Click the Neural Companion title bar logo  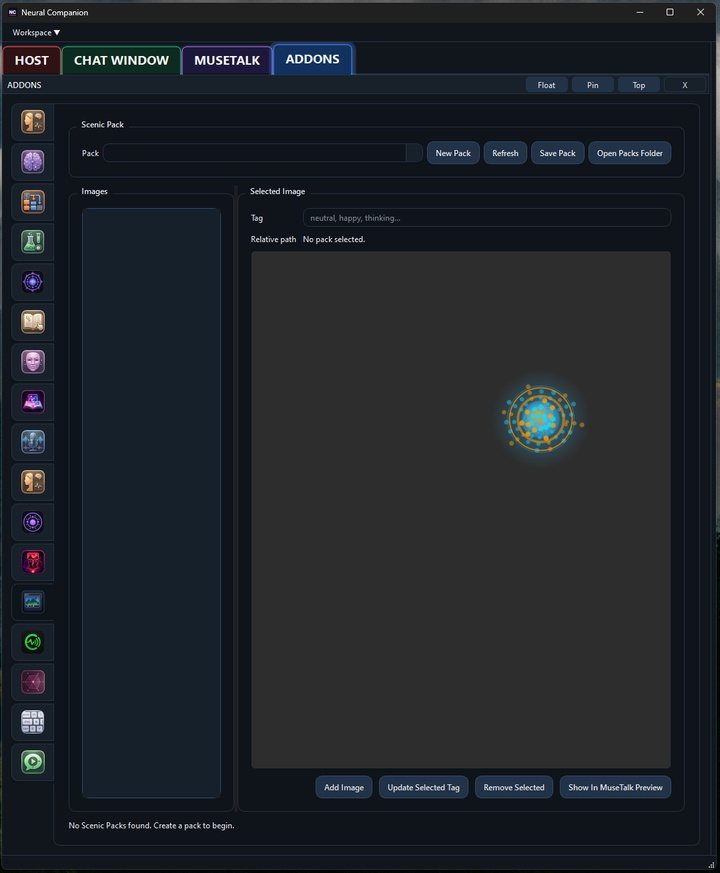(x=12, y=12)
